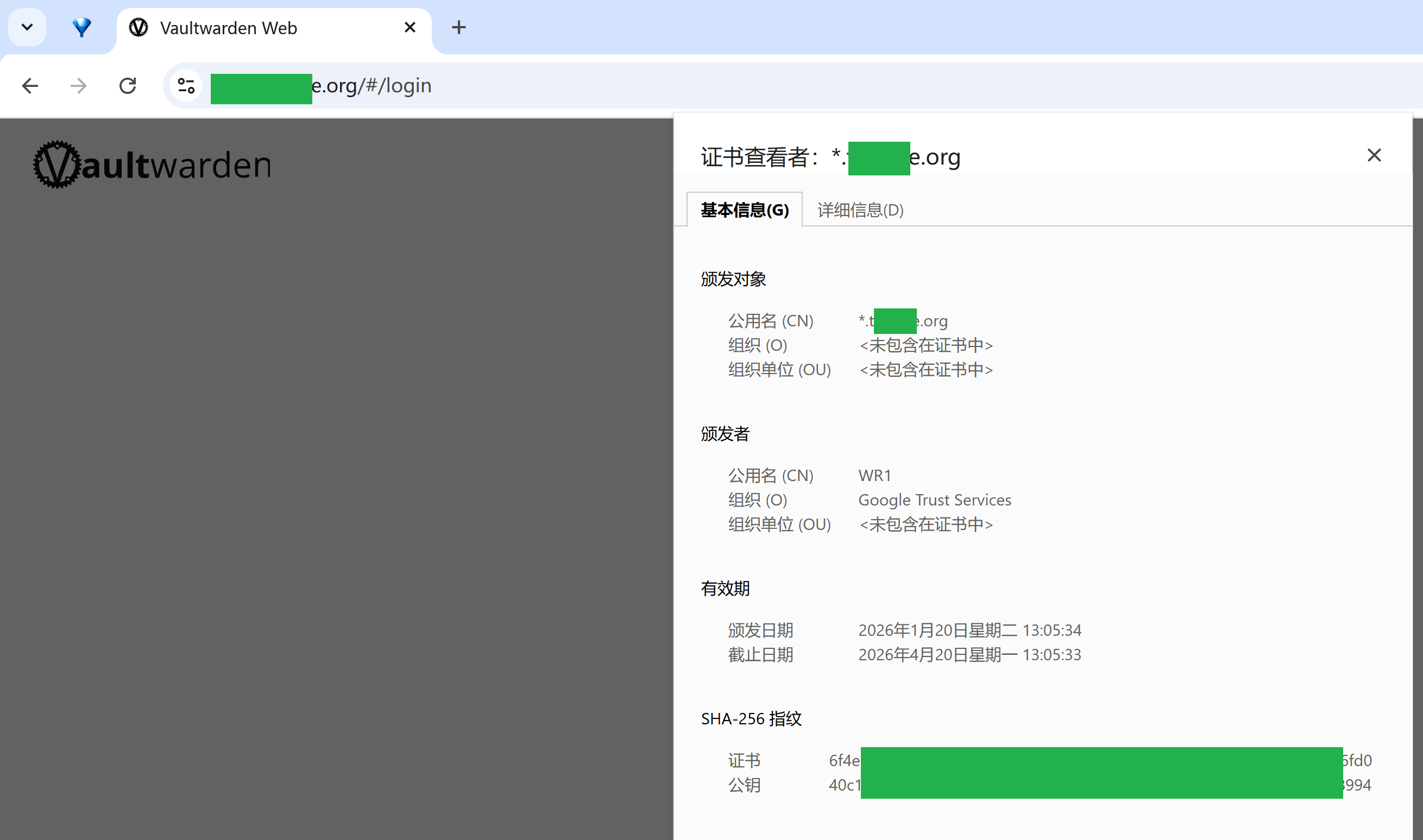Switch to the 基本信息(G) tab

coord(745,210)
